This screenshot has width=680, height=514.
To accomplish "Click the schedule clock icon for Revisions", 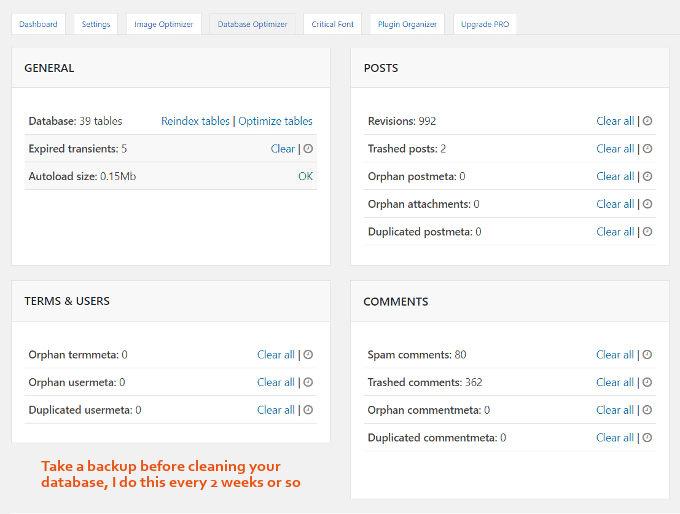I will 647,121.
